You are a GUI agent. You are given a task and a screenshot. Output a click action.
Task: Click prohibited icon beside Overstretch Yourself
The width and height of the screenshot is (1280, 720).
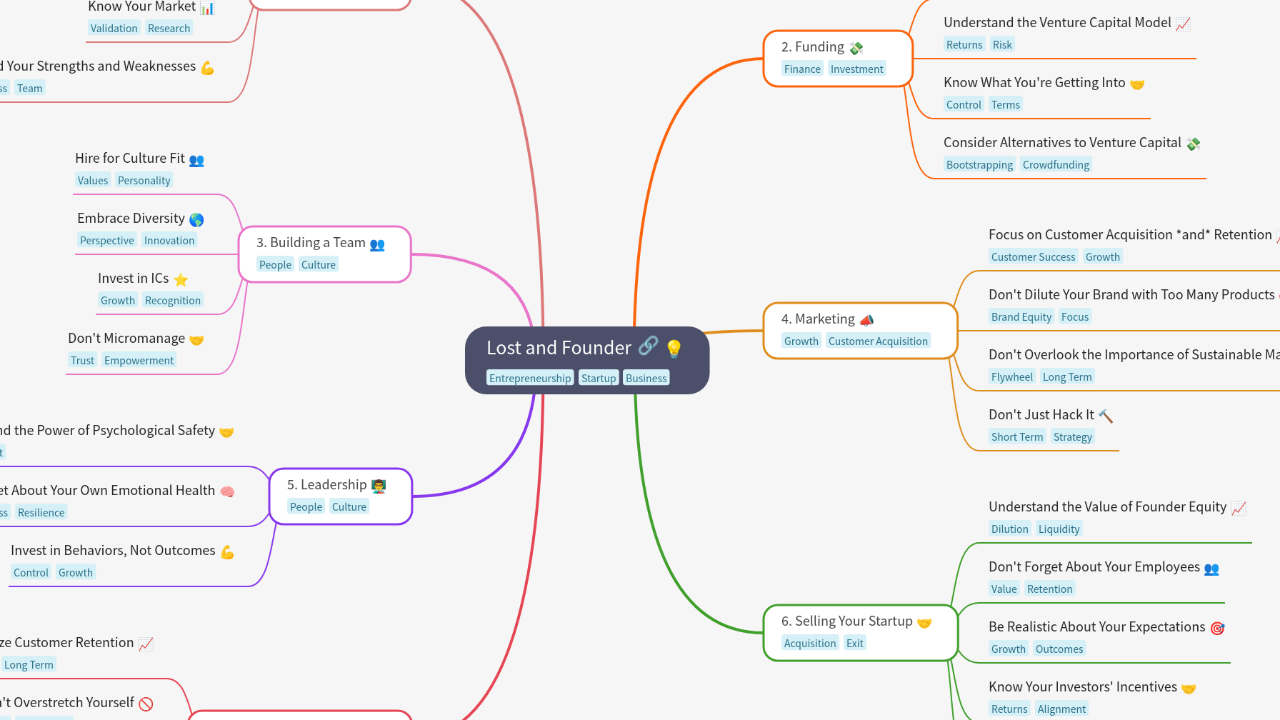coord(146,703)
